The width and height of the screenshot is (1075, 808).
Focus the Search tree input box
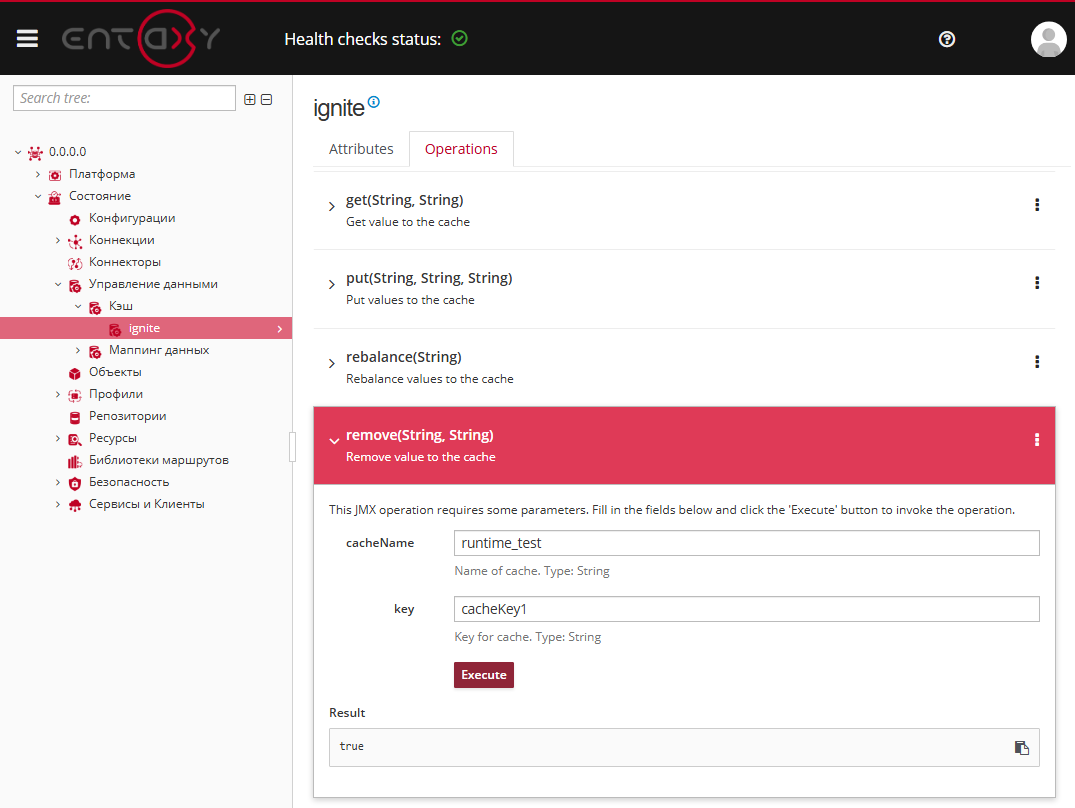124,98
